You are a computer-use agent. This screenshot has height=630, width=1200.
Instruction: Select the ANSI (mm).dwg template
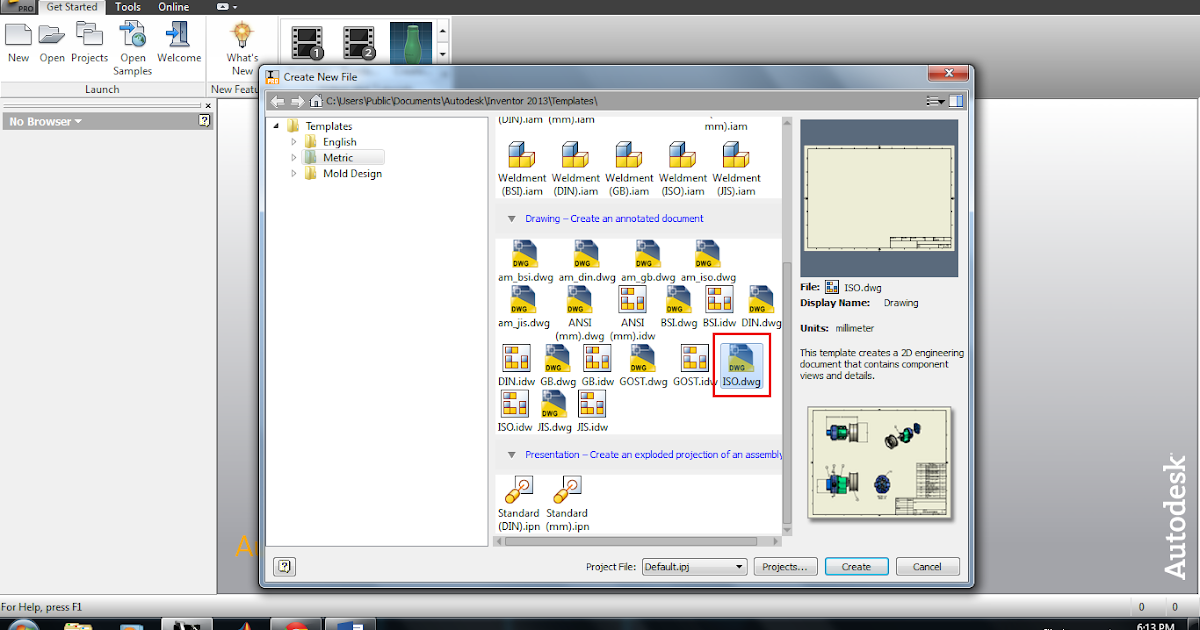pyautogui.click(x=580, y=313)
